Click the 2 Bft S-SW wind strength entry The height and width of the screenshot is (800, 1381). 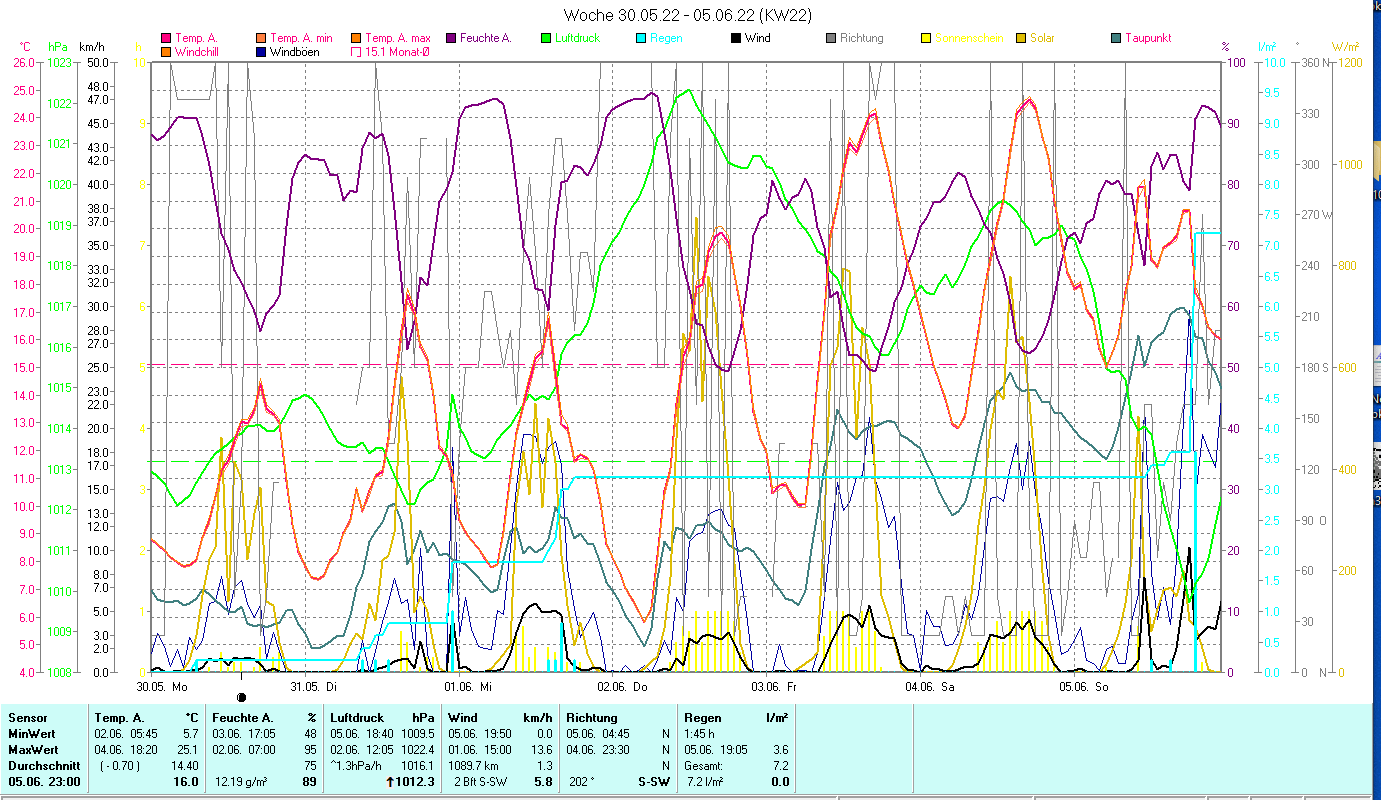point(483,782)
